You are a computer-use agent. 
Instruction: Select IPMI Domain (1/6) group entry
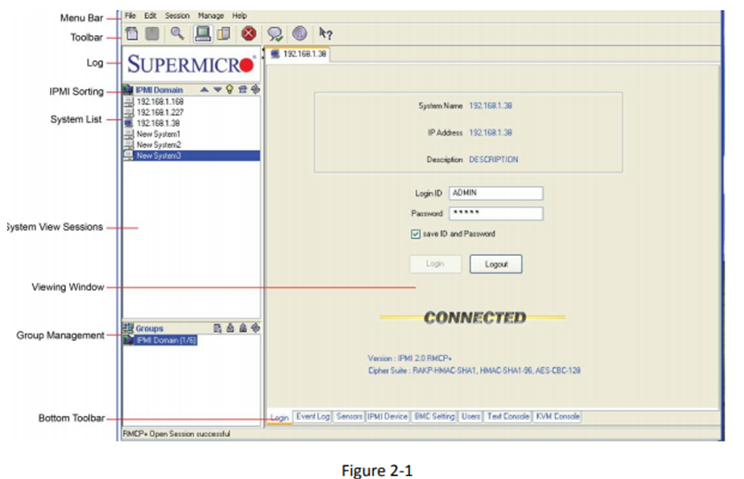162,340
